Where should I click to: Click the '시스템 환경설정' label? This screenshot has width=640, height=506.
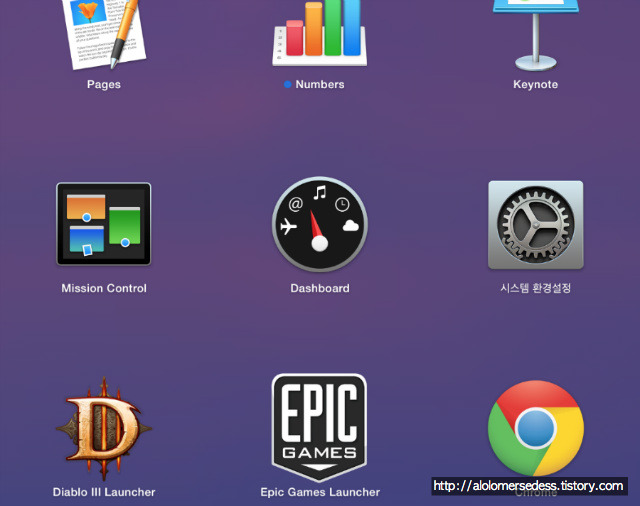536,288
